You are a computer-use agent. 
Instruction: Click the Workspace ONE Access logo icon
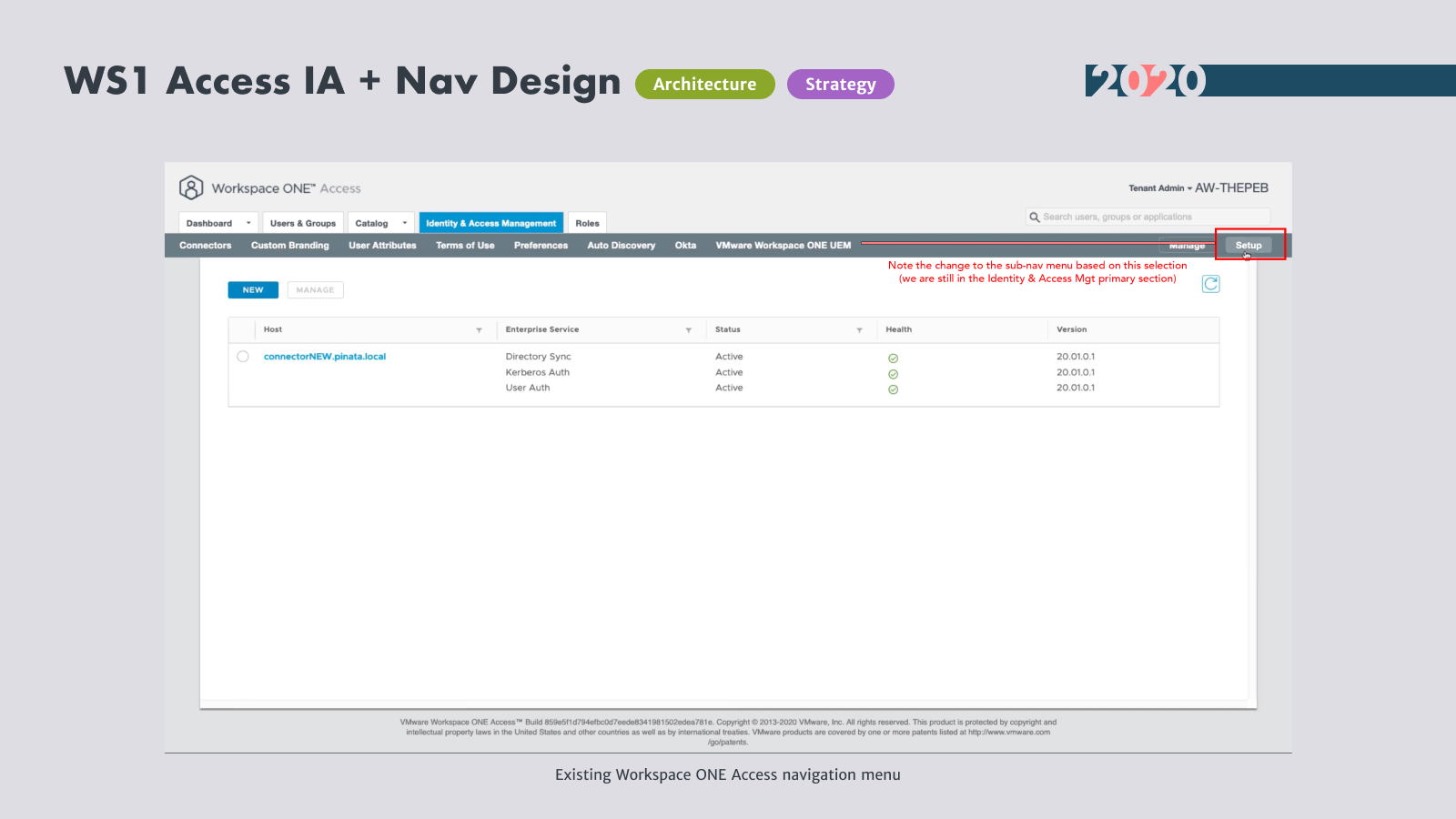[x=191, y=187]
